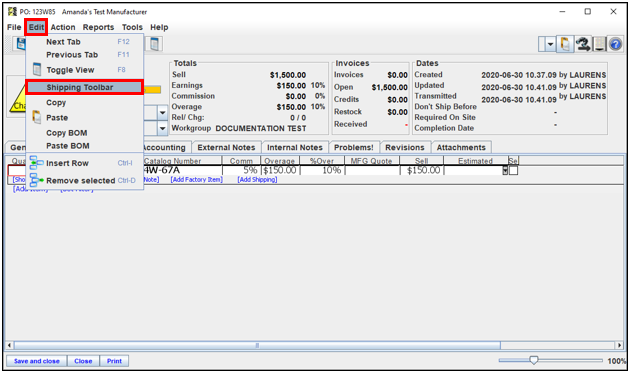Open the Estimated cell dropdown arrow
Screen dimensions: 630x375
click(x=505, y=171)
